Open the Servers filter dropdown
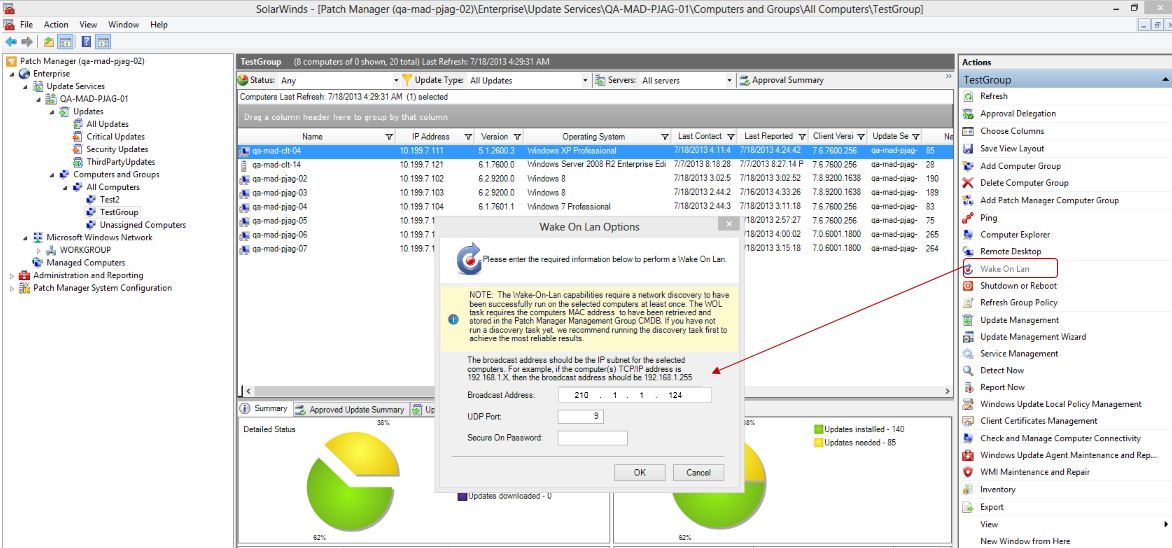 730,80
